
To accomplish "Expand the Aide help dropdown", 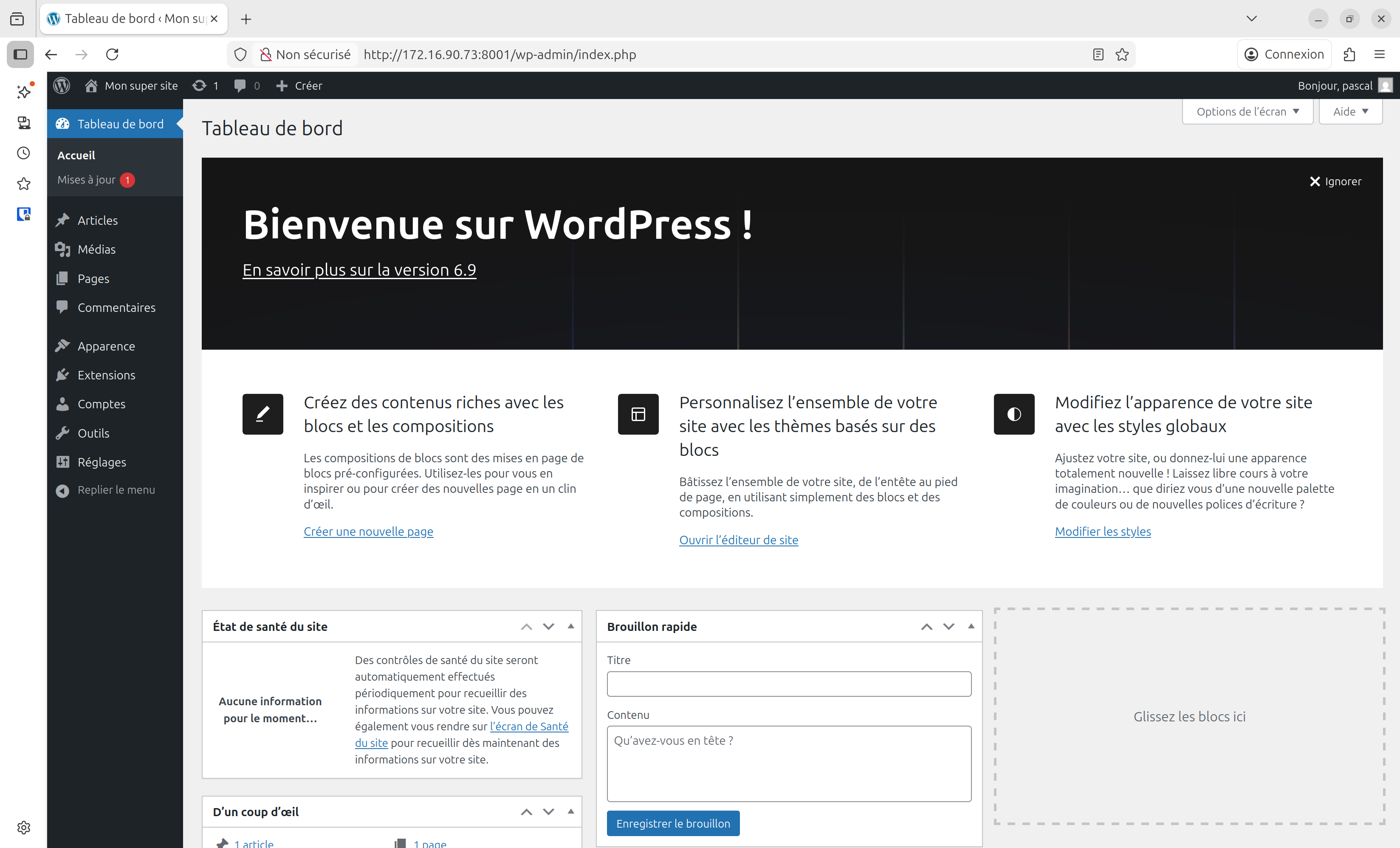I will [1350, 111].
